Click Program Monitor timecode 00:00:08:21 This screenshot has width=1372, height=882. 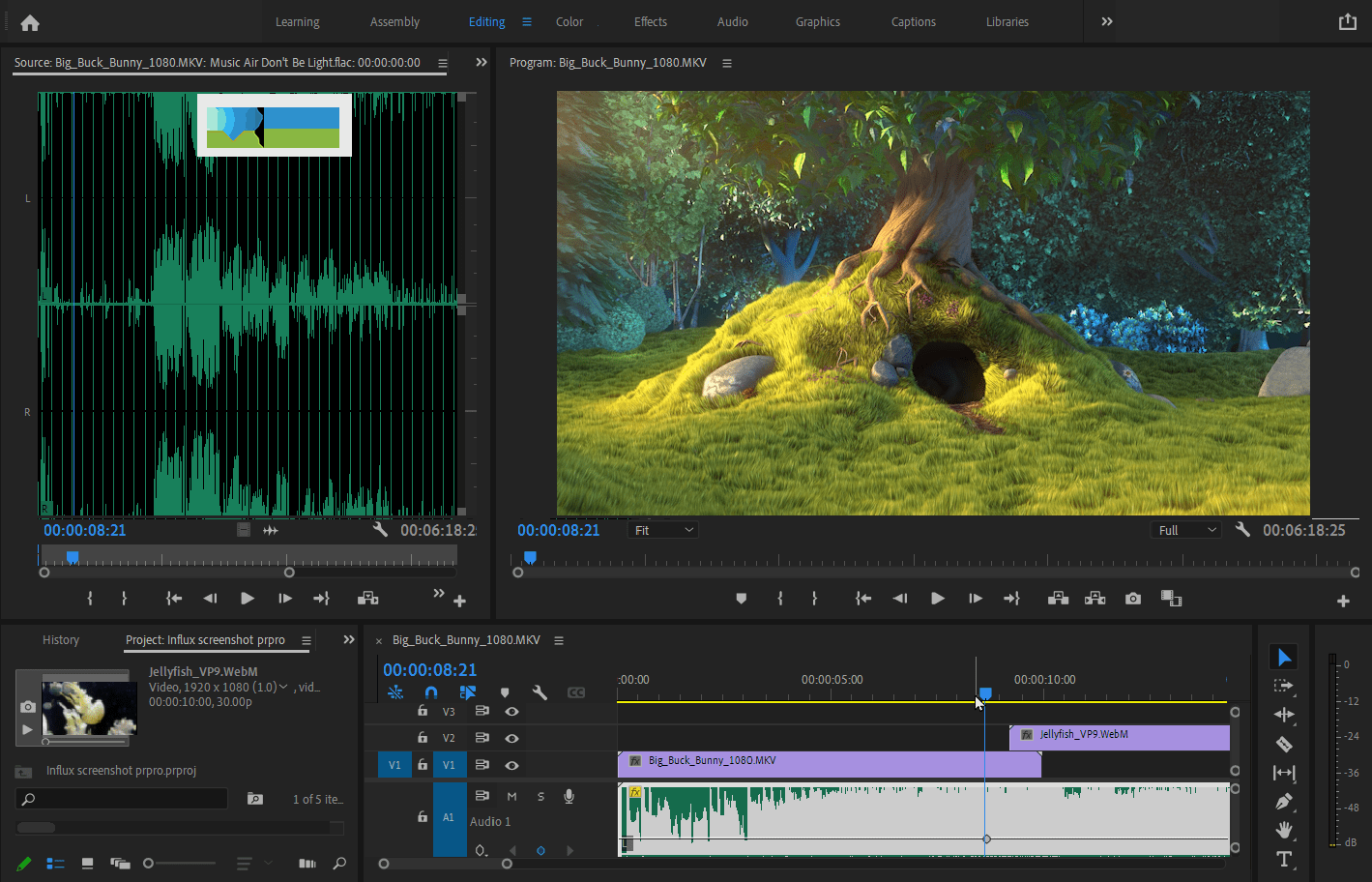coord(558,530)
